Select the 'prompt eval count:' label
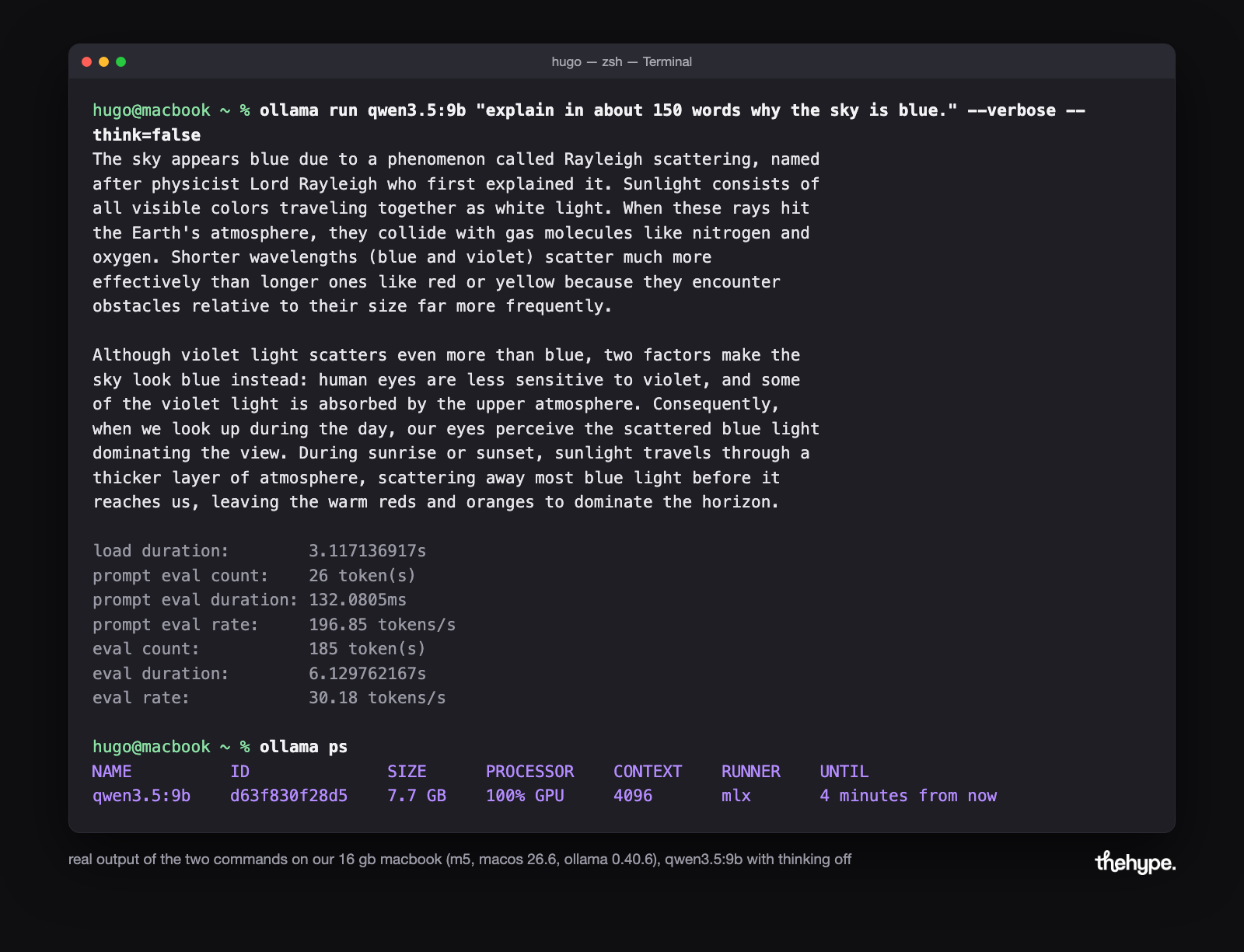The image size is (1244, 952). (180, 576)
